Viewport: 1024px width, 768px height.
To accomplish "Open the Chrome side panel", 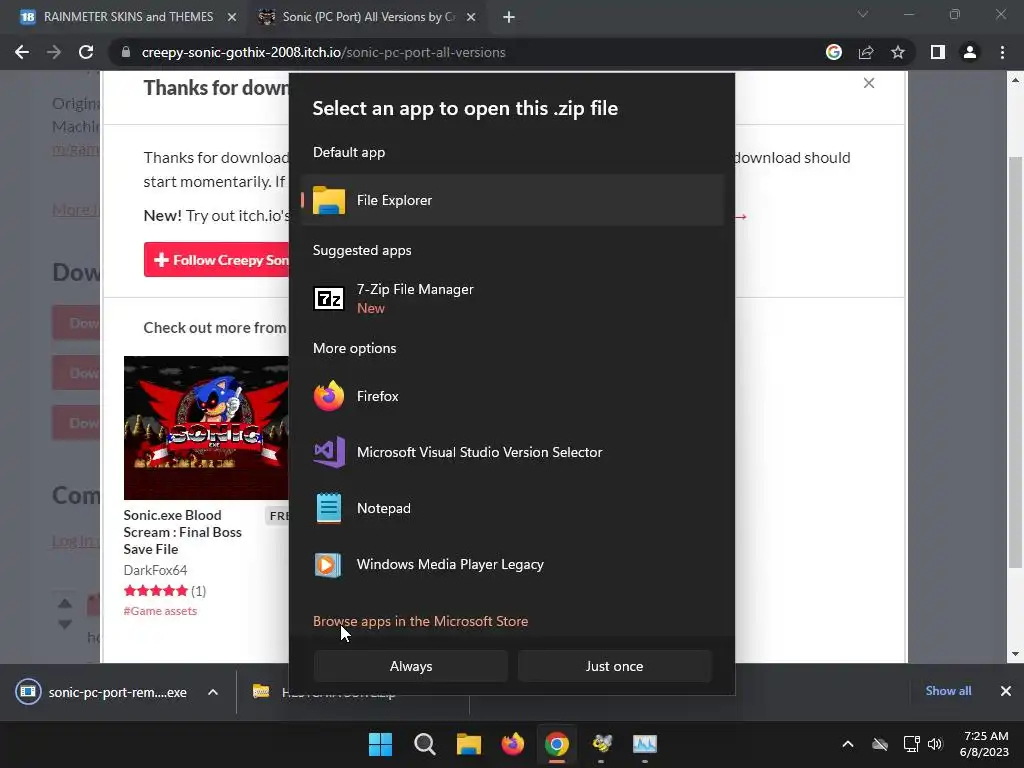I will click(x=938, y=52).
